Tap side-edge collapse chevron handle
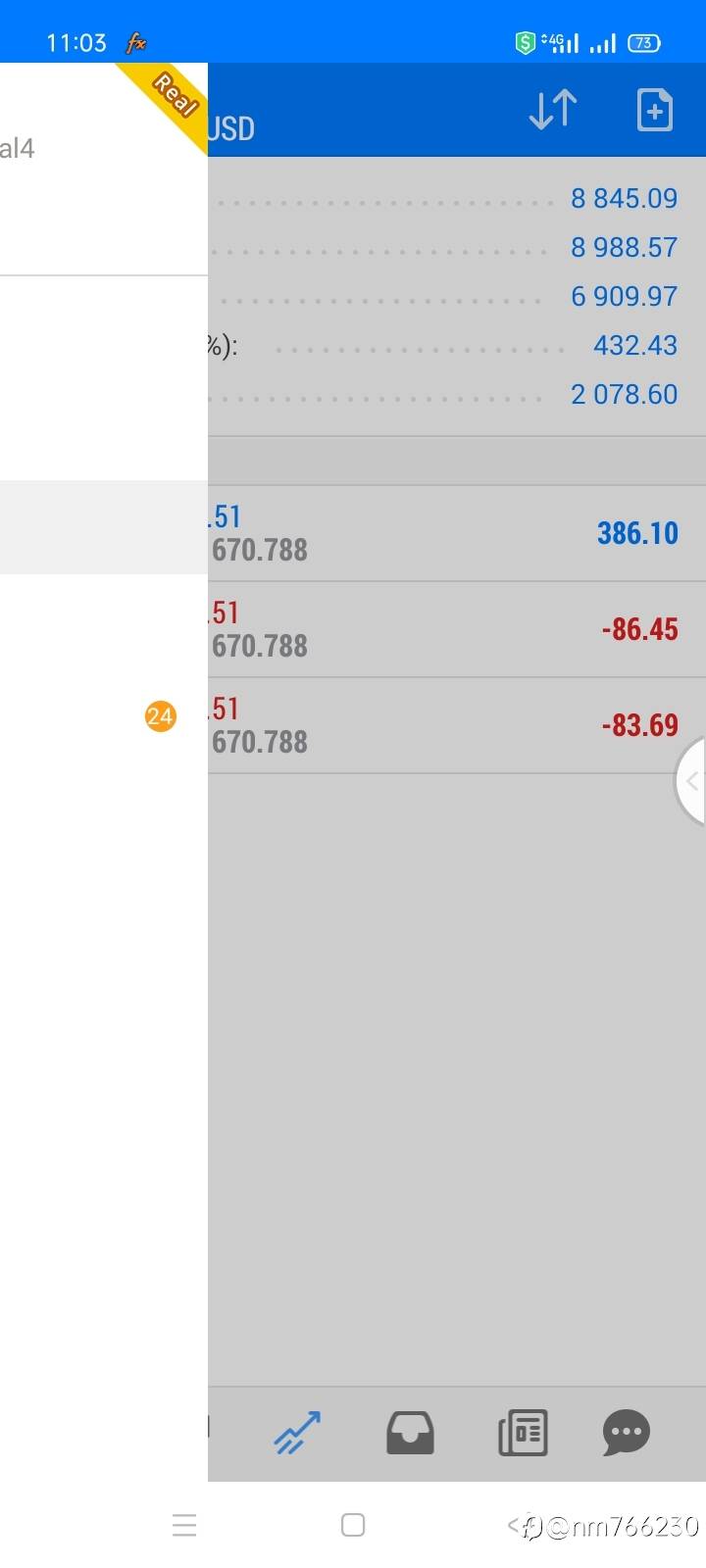The height and width of the screenshot is (1568, 706). (x=691, y=781)
